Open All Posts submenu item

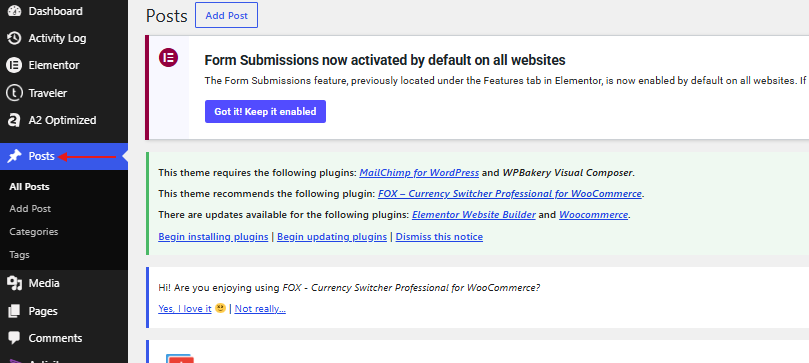pyautogui.click(x=29, y=187)
